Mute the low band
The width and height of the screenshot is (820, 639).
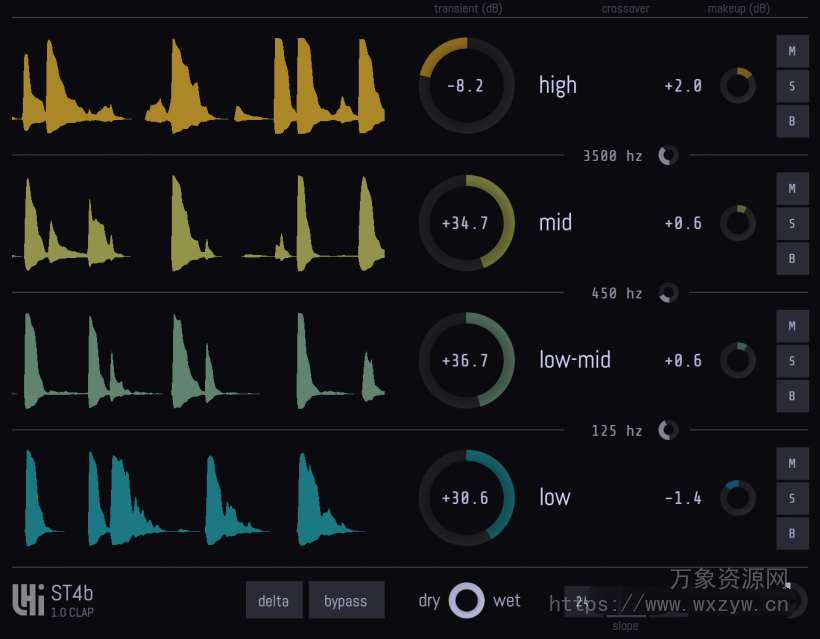click(x=792, y=463)
